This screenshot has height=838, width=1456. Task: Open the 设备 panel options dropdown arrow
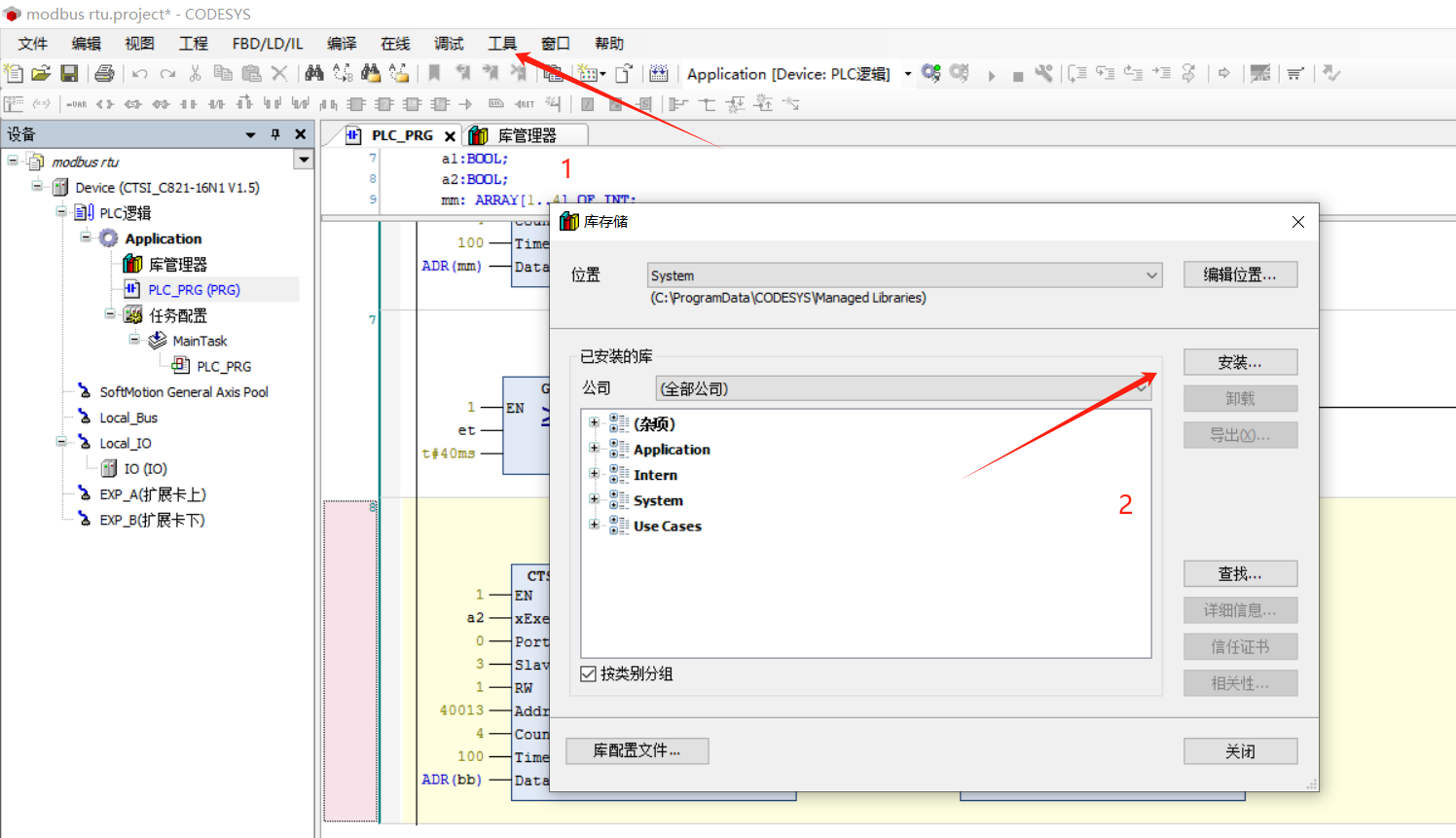(x=250, y=134)
